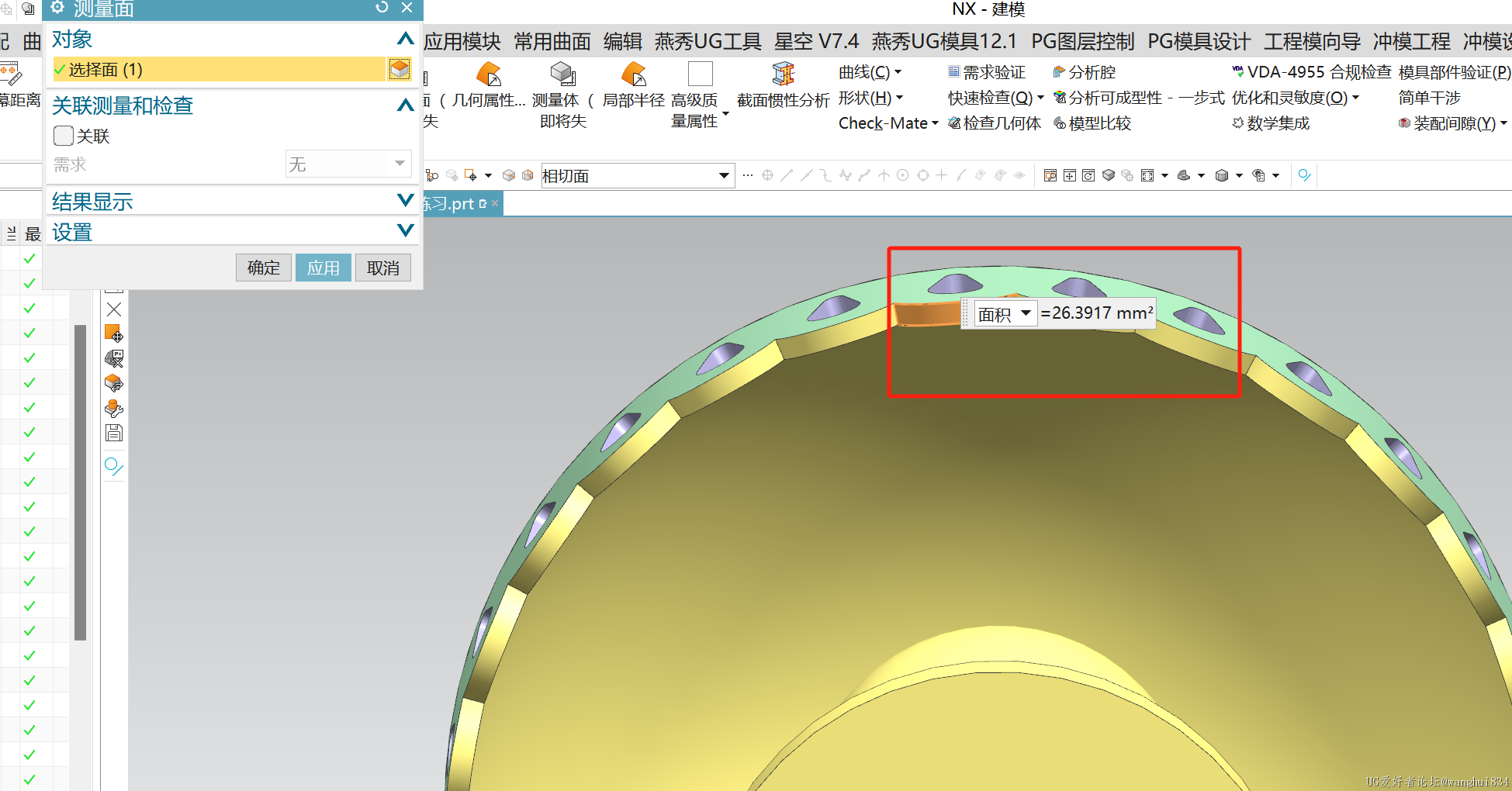Click the blue search icon on selection bar
This screenshot has height=791, width=1512.
[1304, 175]
